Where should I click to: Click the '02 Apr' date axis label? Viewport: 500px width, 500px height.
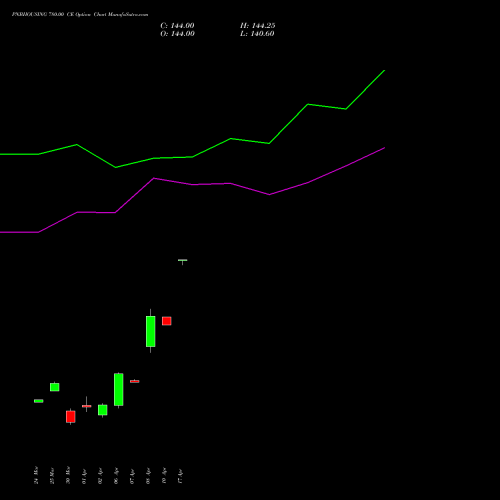100,476
